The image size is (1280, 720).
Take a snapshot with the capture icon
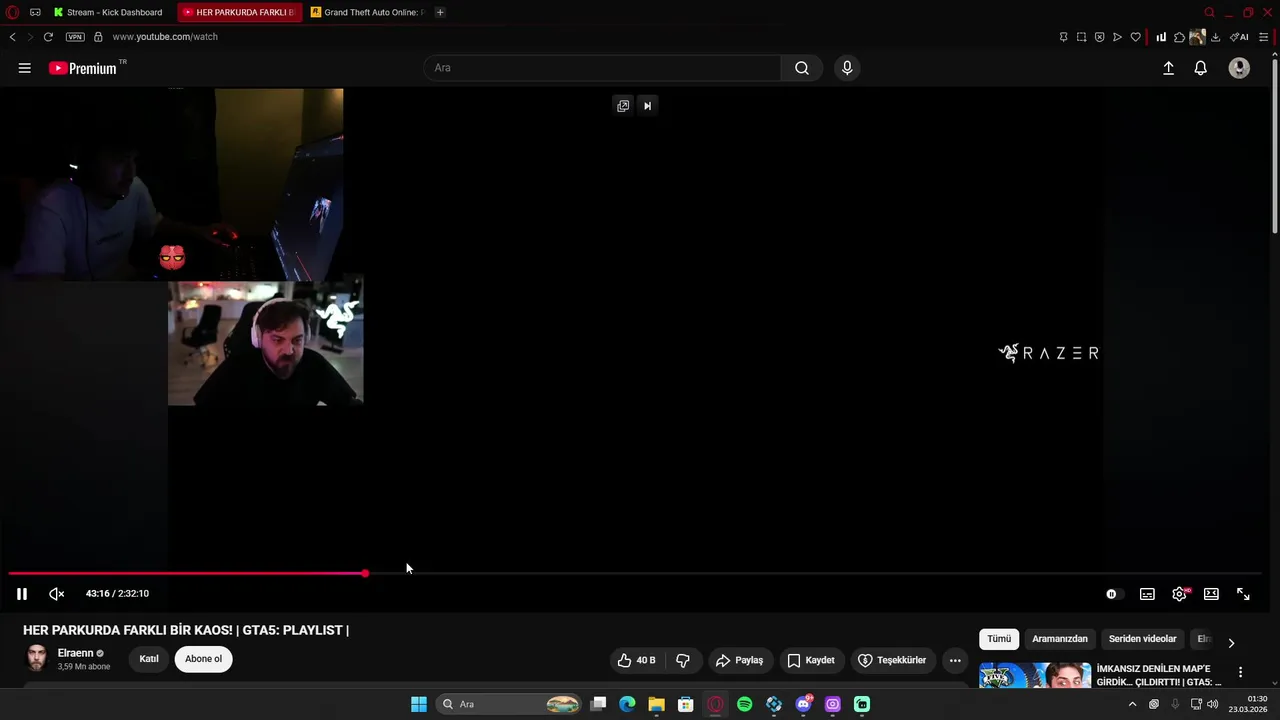[x=1081, y=37]
